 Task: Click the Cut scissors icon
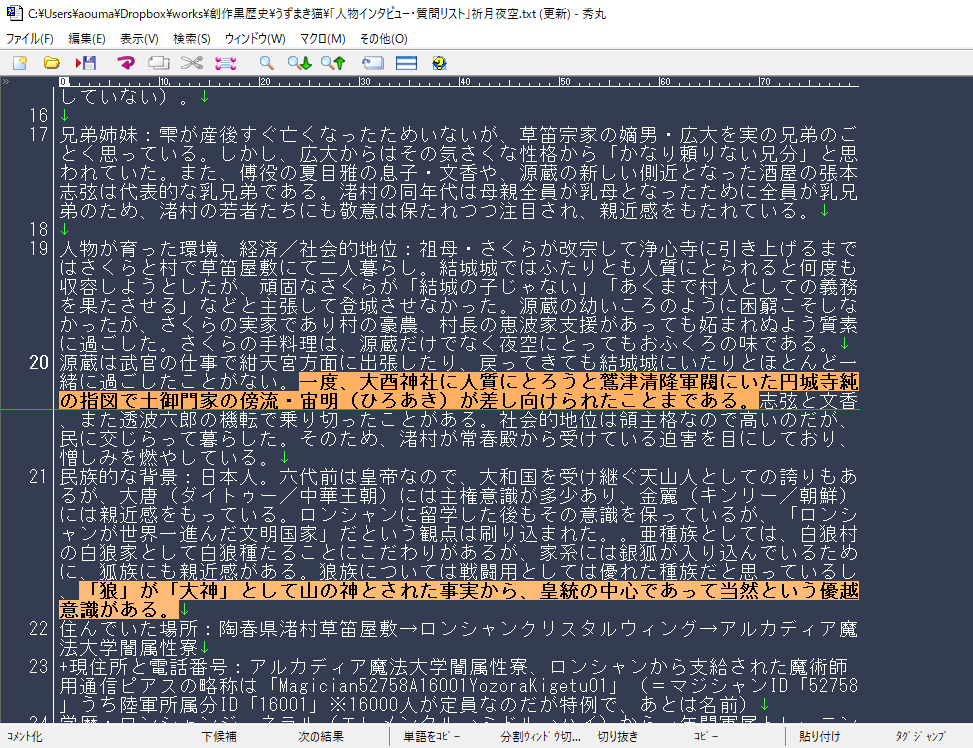(x=192, y=63)
